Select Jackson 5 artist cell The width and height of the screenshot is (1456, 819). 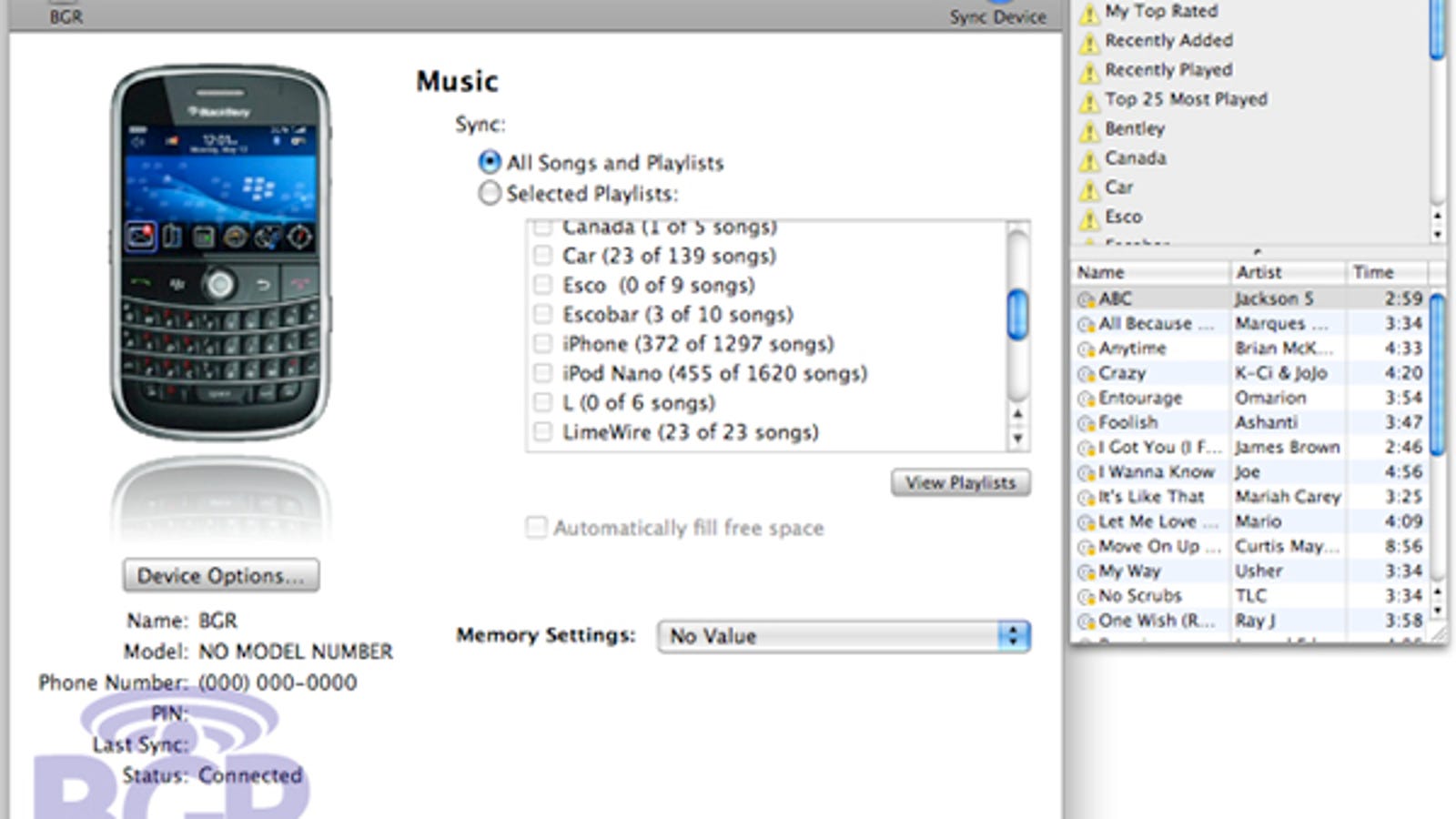1287,298
